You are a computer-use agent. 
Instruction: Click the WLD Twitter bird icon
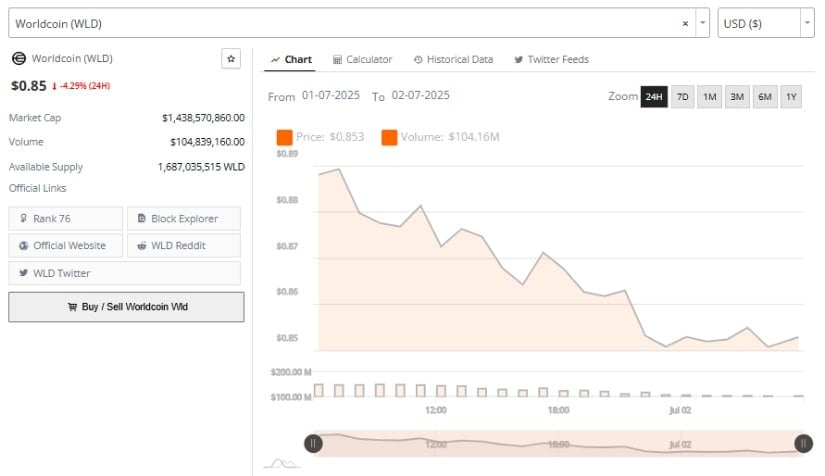pyautogui.click(x=23, y=273)
